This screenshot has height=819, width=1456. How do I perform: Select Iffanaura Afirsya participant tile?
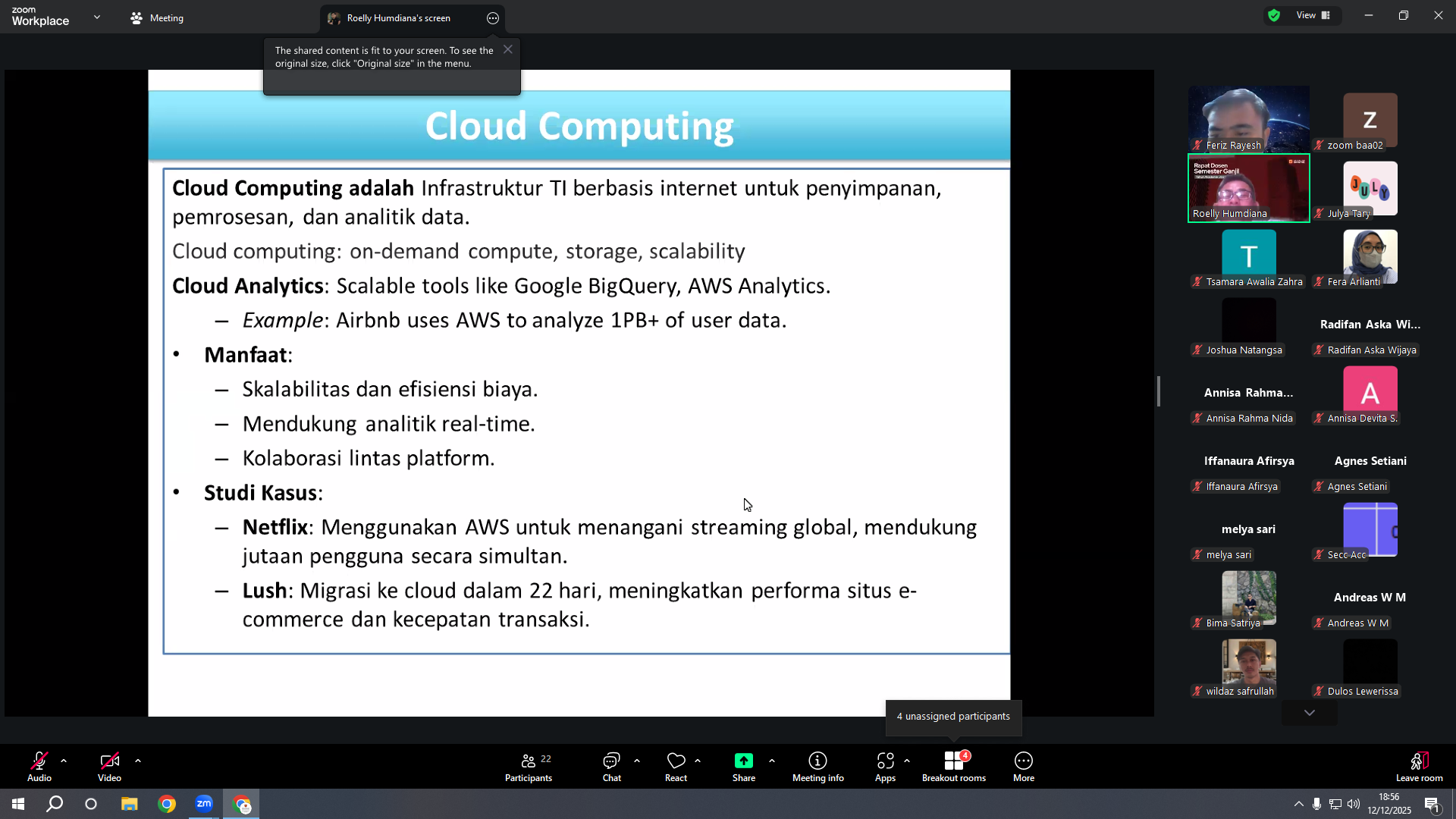click(x=1249, y=460)
